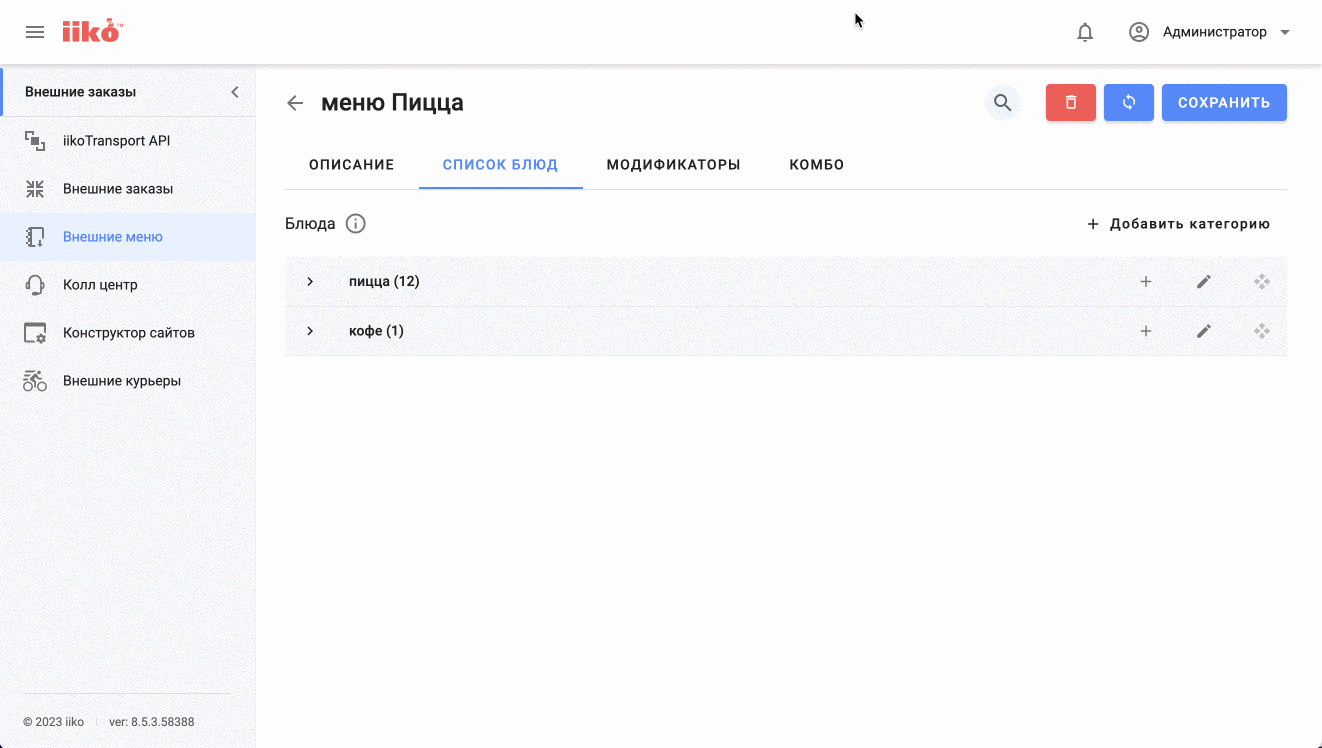The height and width of the screenshot is (748, 1322).
Task: Click the red delete menu button
Action: pyautogui.click(x=1070, y=103)
